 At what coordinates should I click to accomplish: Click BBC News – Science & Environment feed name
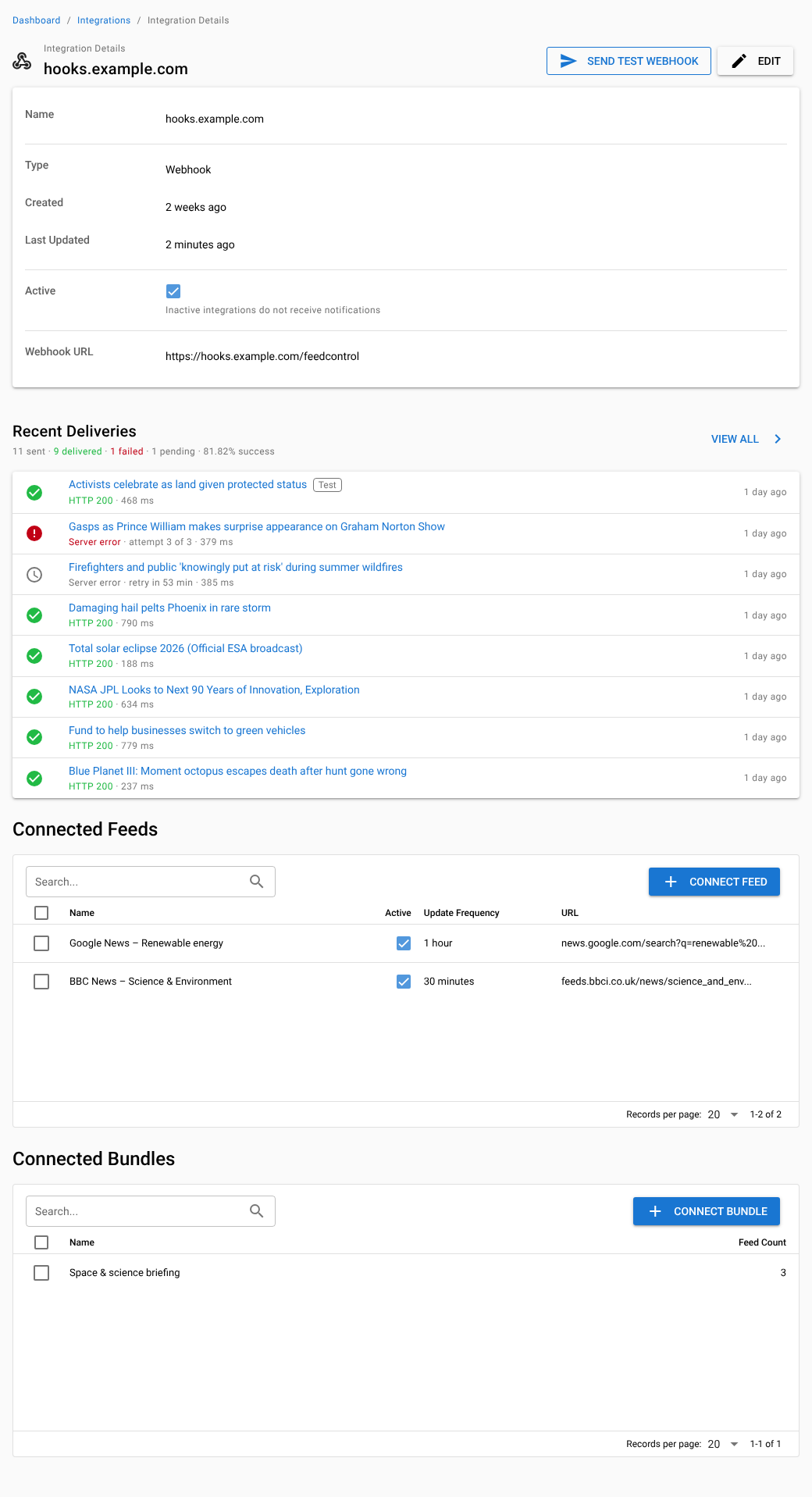tap(151, 982)
